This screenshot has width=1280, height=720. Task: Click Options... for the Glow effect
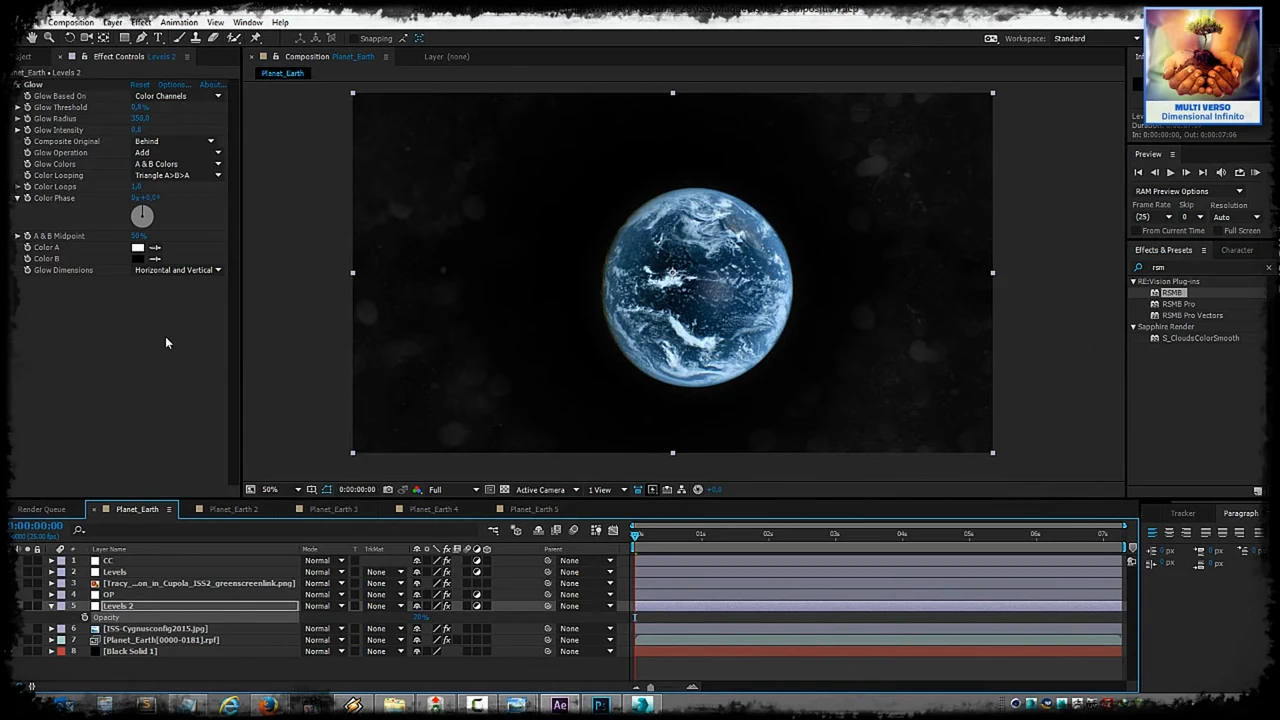[174, 84]
